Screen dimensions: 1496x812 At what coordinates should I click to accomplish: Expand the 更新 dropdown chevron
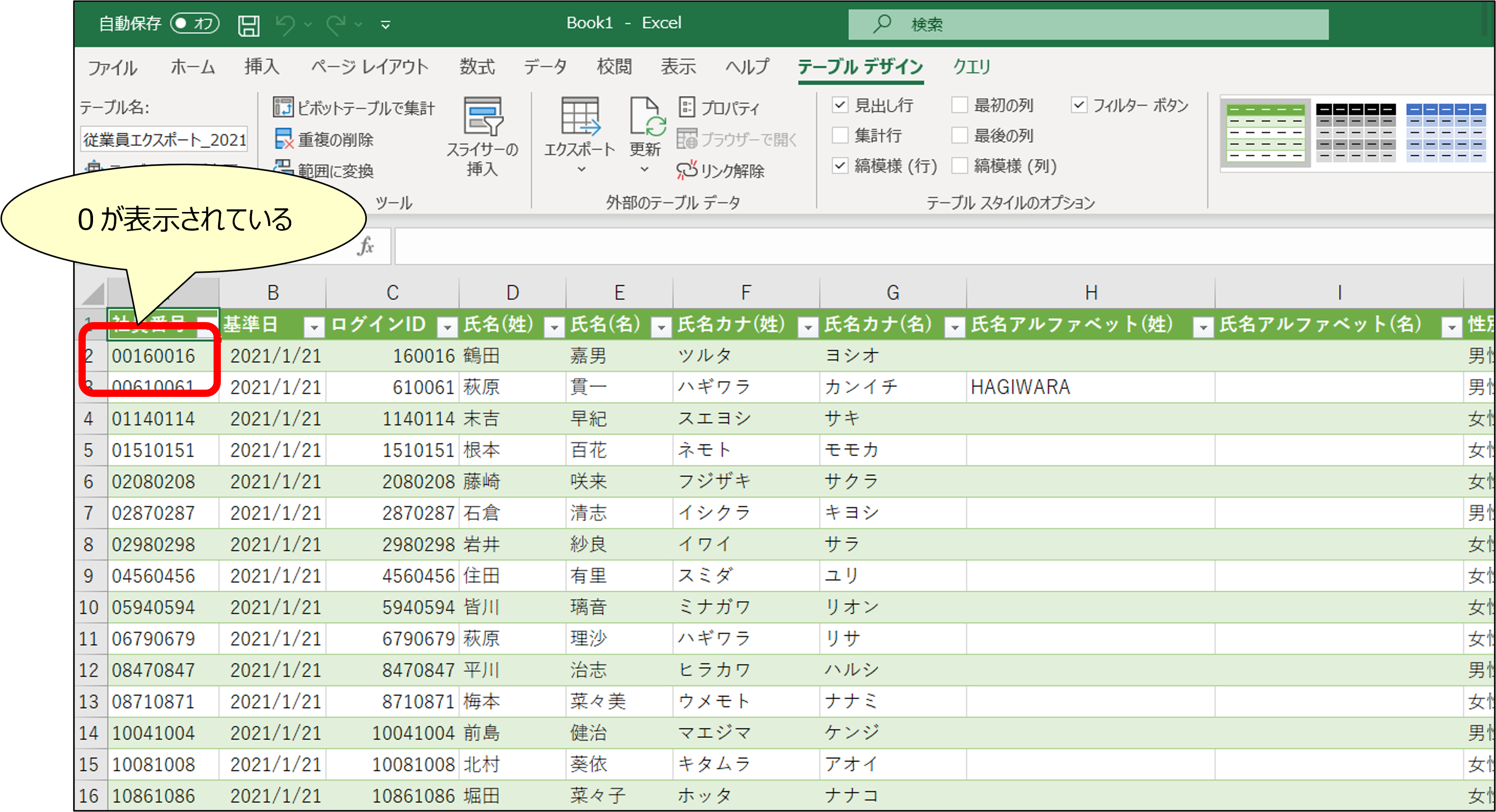644,169
